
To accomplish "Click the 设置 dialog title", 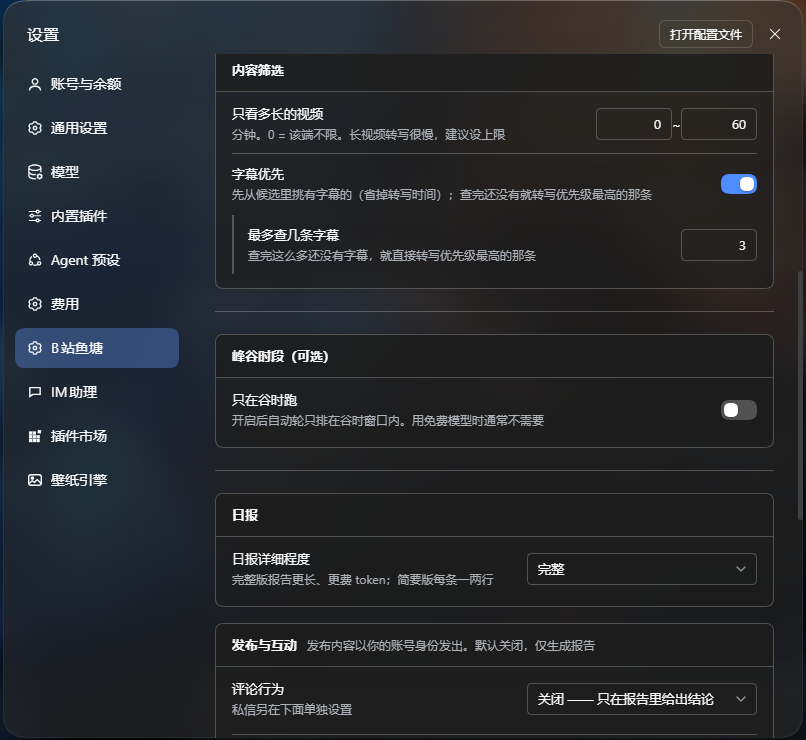I will [x=43, y=35].
